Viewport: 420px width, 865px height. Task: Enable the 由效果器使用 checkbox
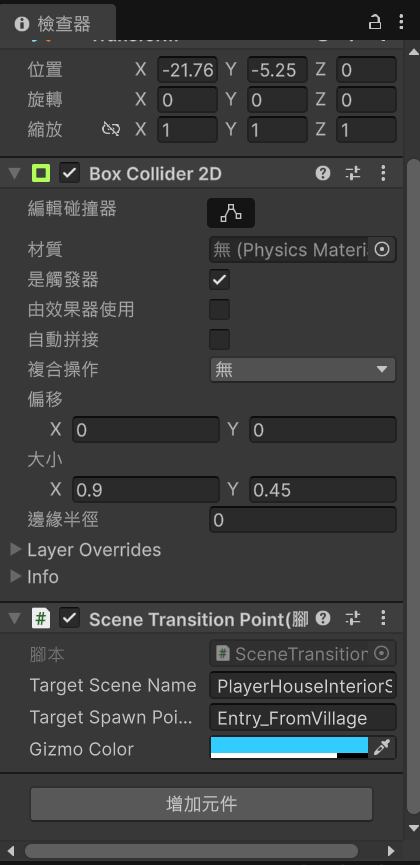pyautogui.click(x=220, y=309)
